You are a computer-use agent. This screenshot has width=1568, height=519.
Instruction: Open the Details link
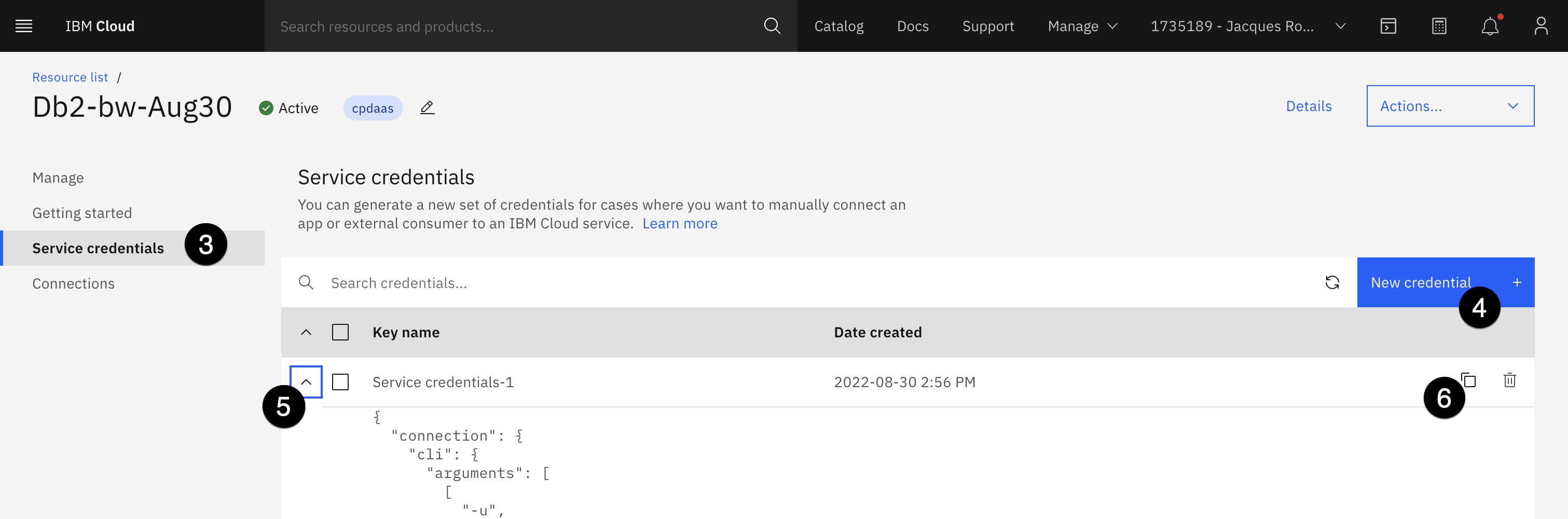pos(1309,106)
